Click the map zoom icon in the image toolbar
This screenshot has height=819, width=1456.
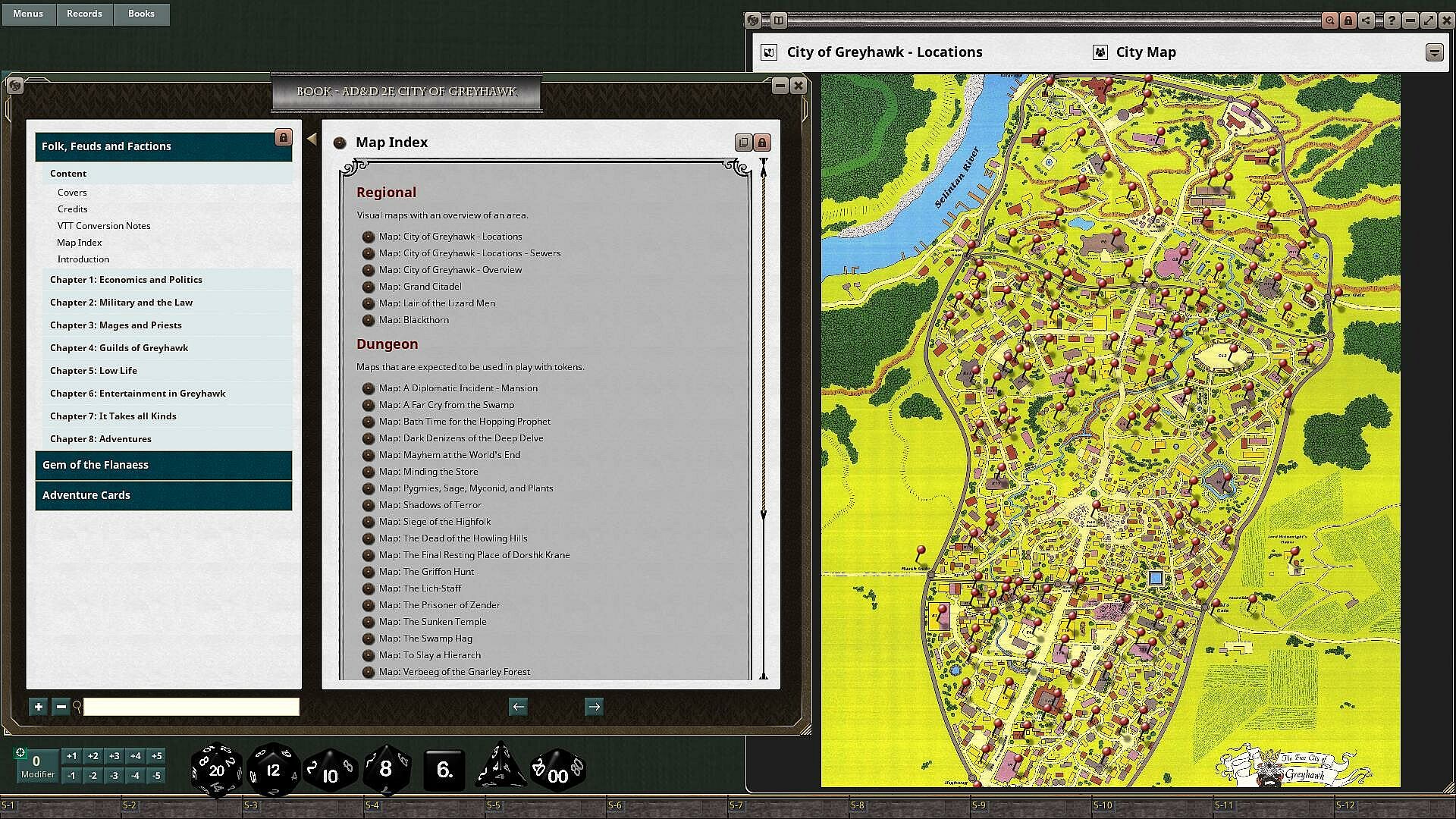pos(1329,20)
